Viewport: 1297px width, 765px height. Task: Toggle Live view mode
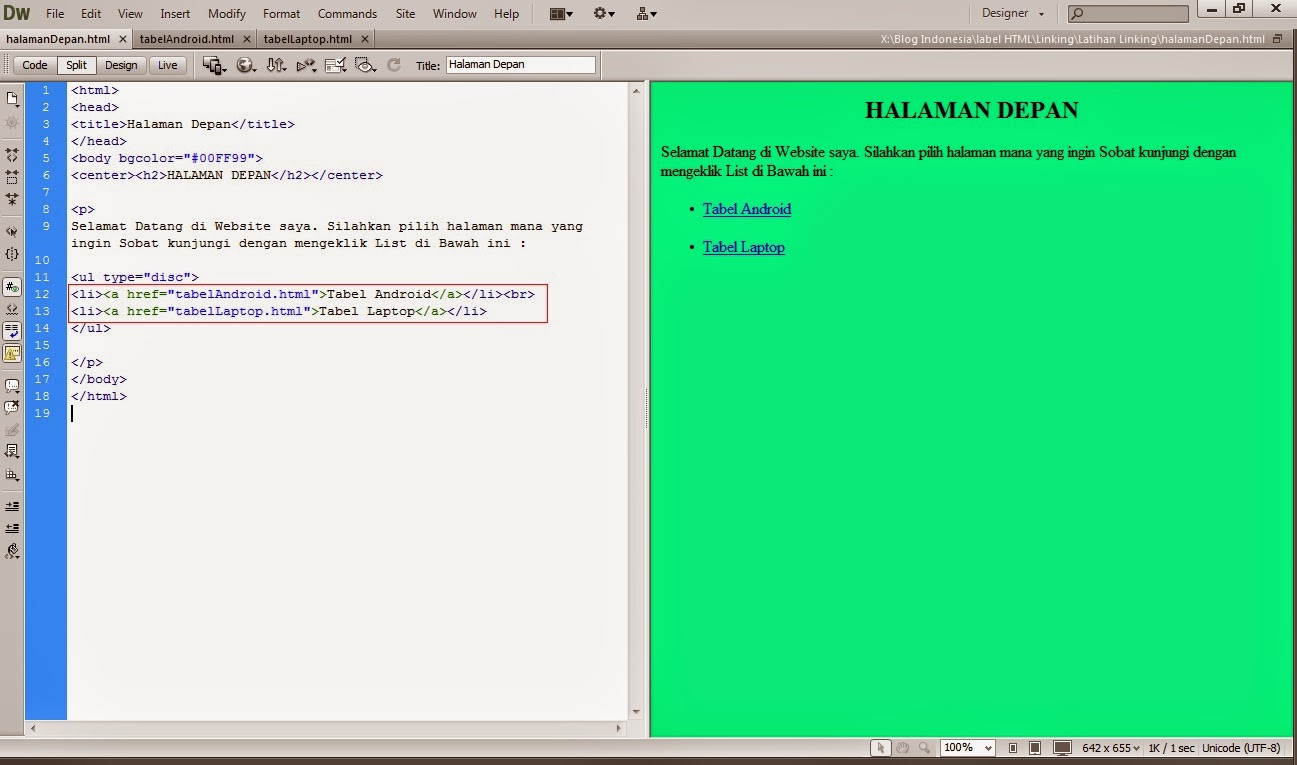pyautogui.click(x=167, y=64)
